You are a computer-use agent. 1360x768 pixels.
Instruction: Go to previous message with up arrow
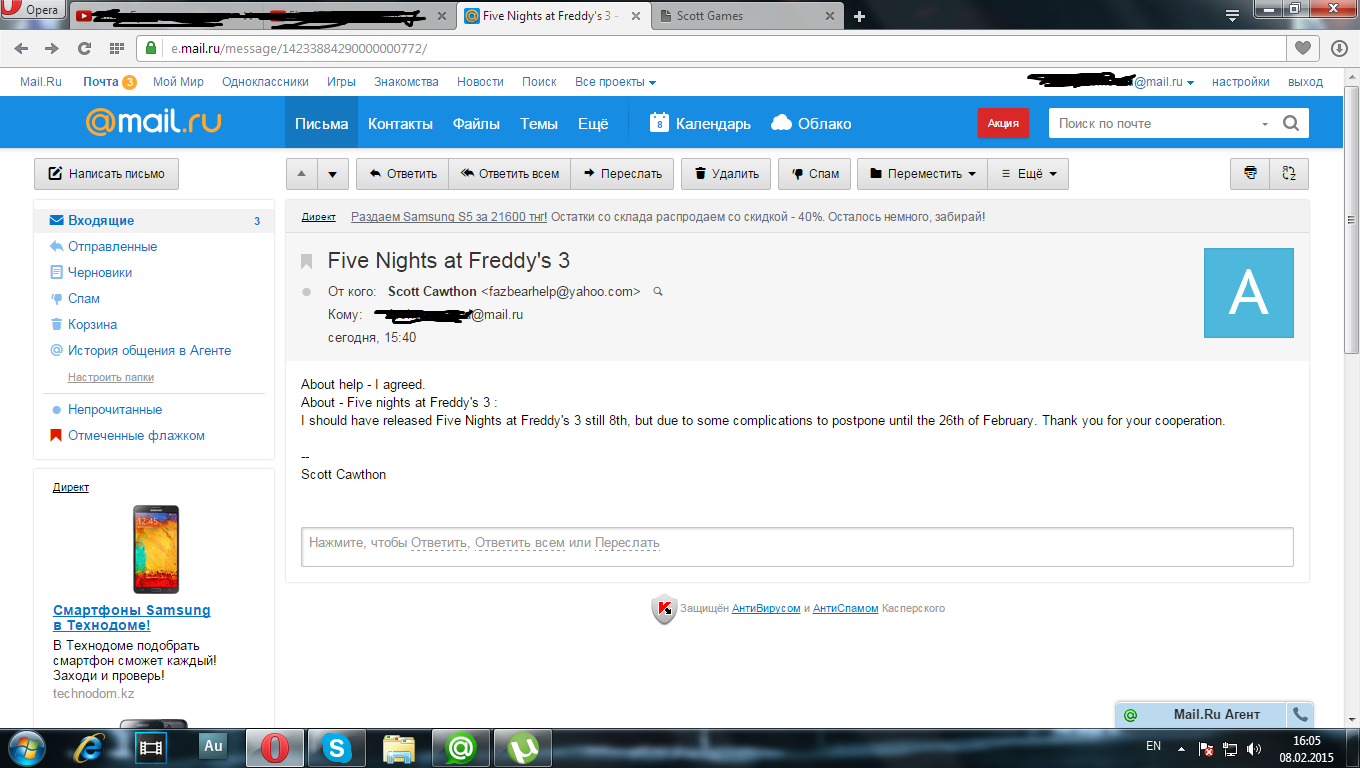point(302,174)
